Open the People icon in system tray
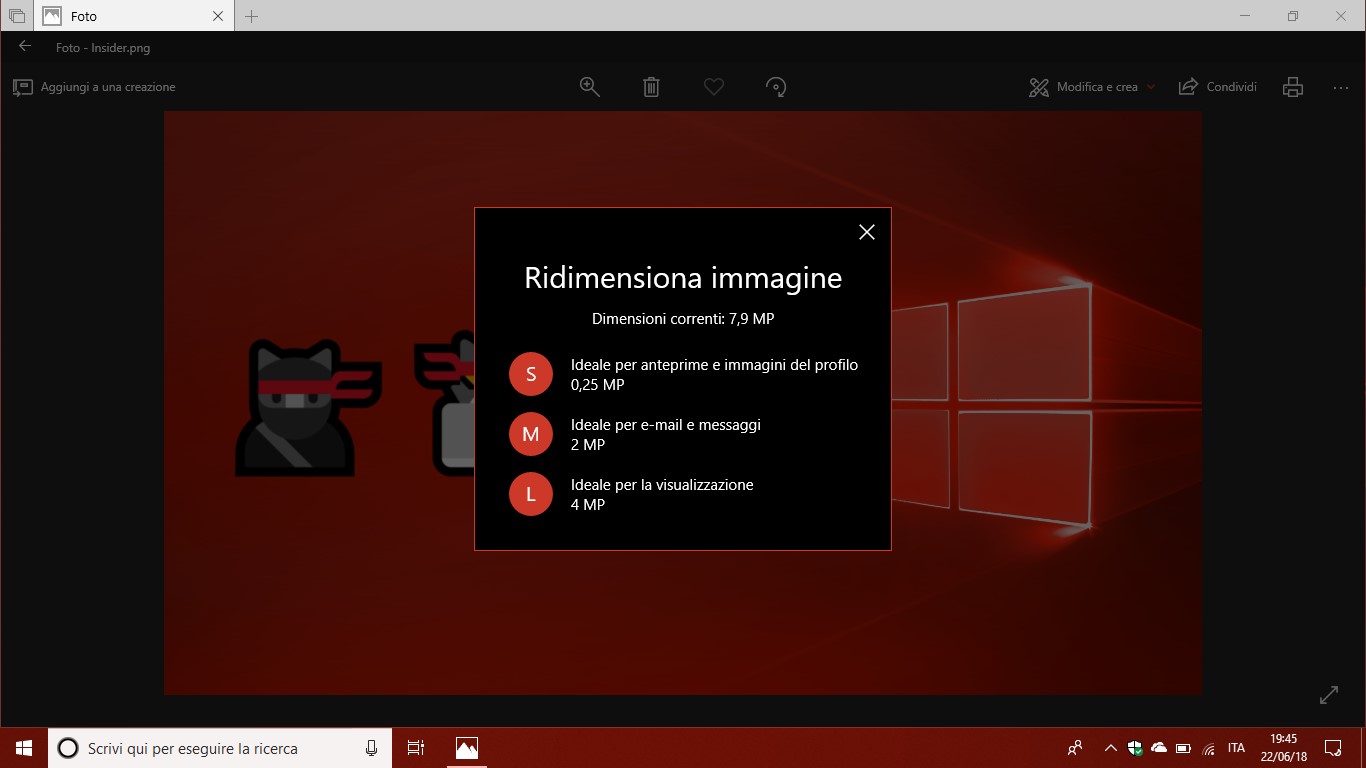This screenshot has height=768, width=1366. click(x=1075, y=748)
